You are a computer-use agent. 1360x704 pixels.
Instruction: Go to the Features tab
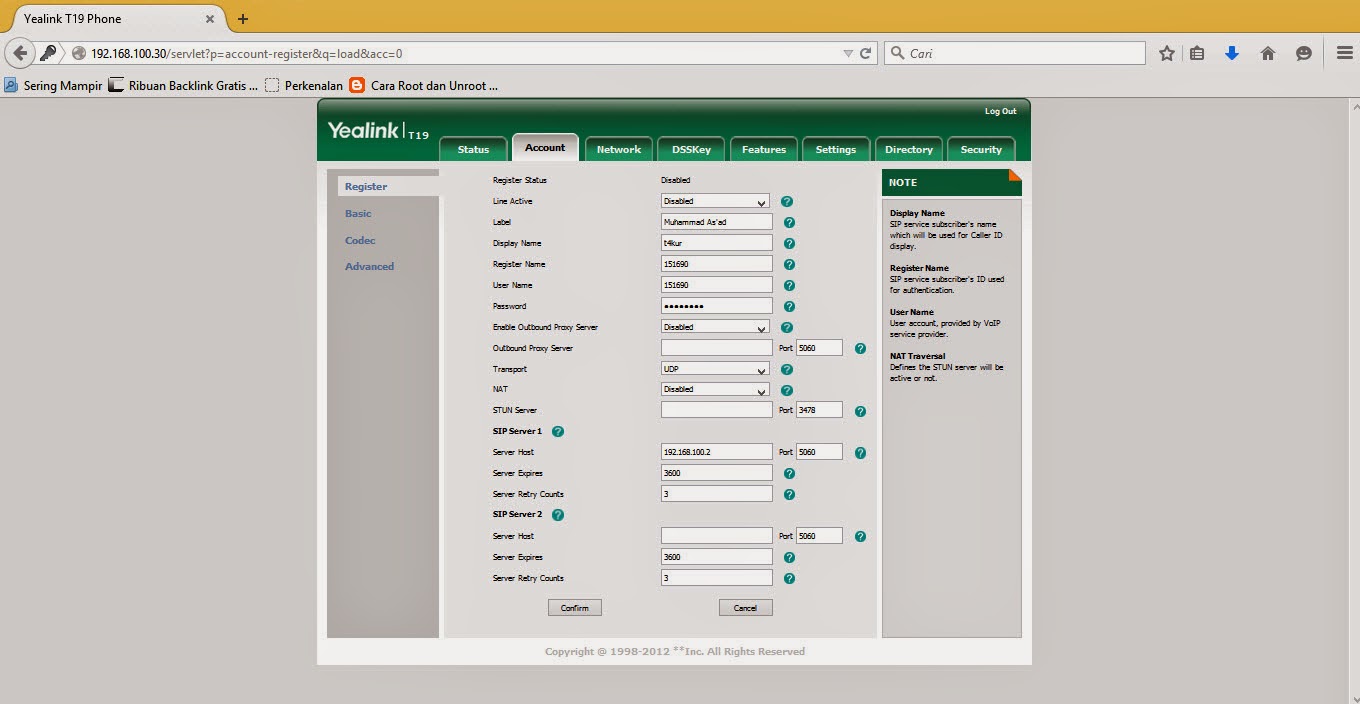(x=764, y=149)
